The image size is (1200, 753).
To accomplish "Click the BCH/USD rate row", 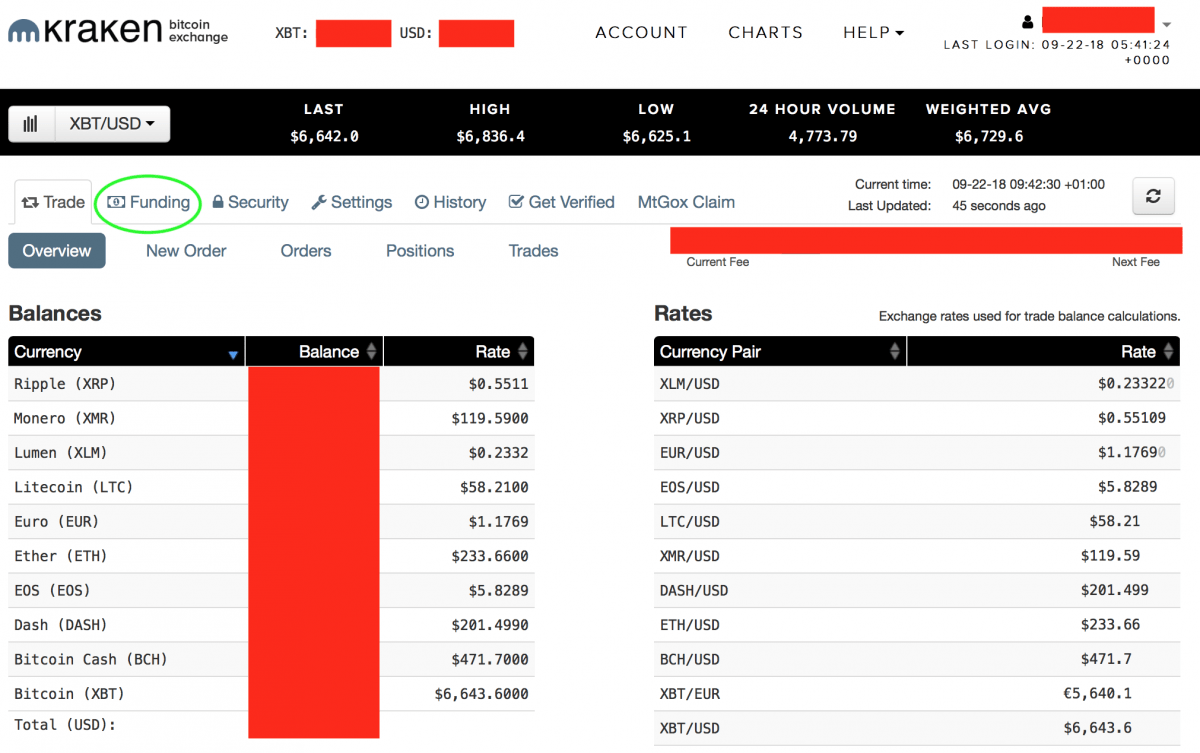I will click(x=917, y=660).
